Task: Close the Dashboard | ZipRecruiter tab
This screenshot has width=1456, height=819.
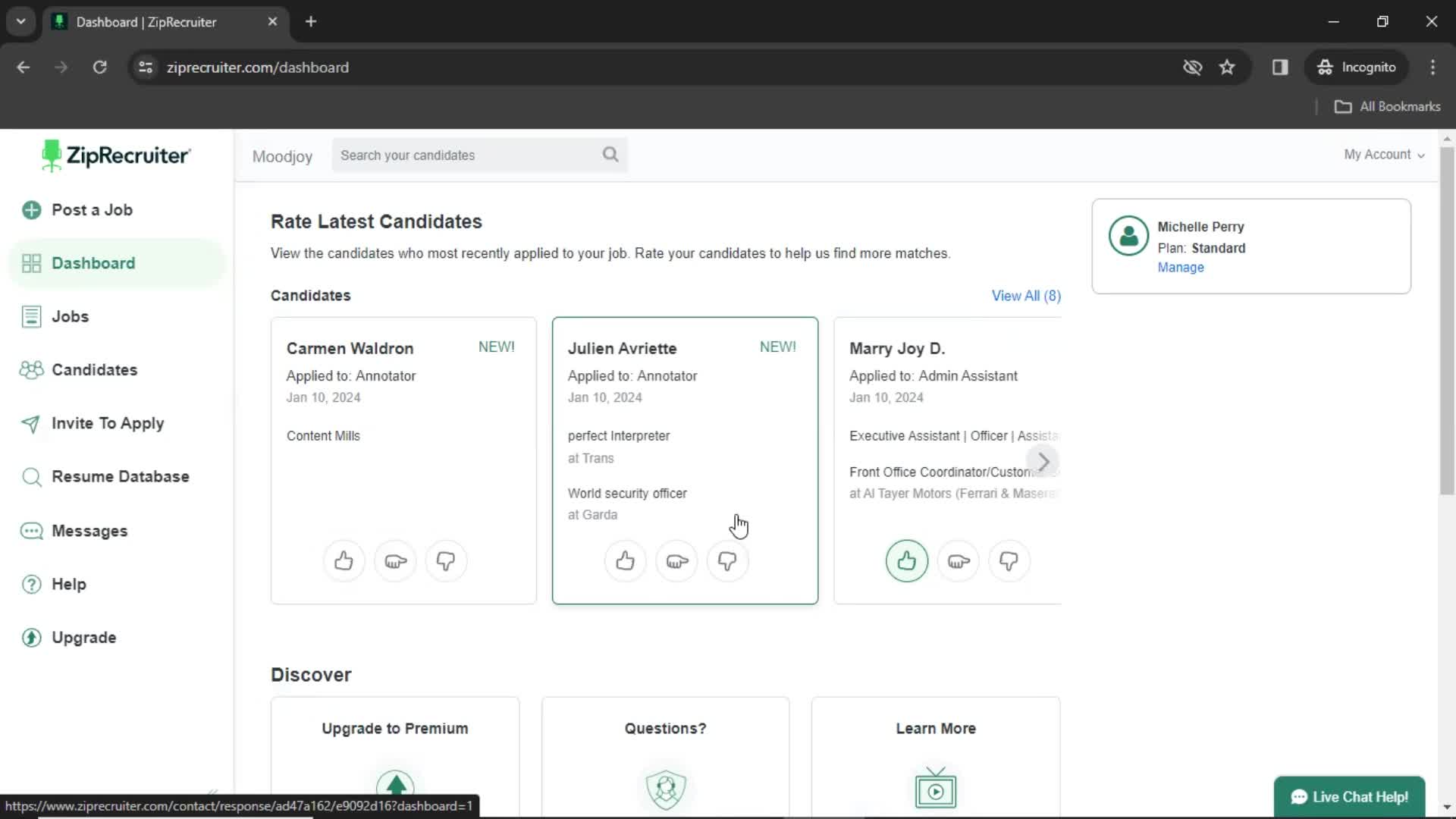Action: (x=272, y=21)
